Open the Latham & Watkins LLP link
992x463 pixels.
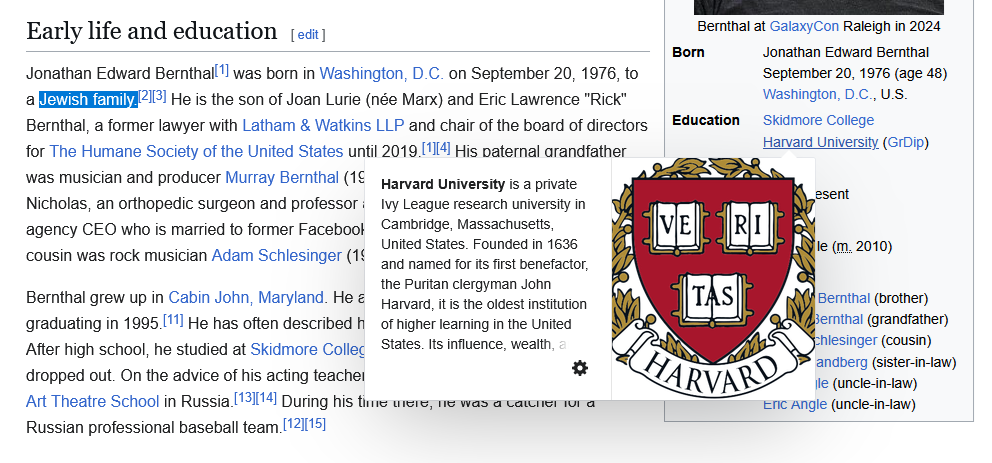point(323,125)
